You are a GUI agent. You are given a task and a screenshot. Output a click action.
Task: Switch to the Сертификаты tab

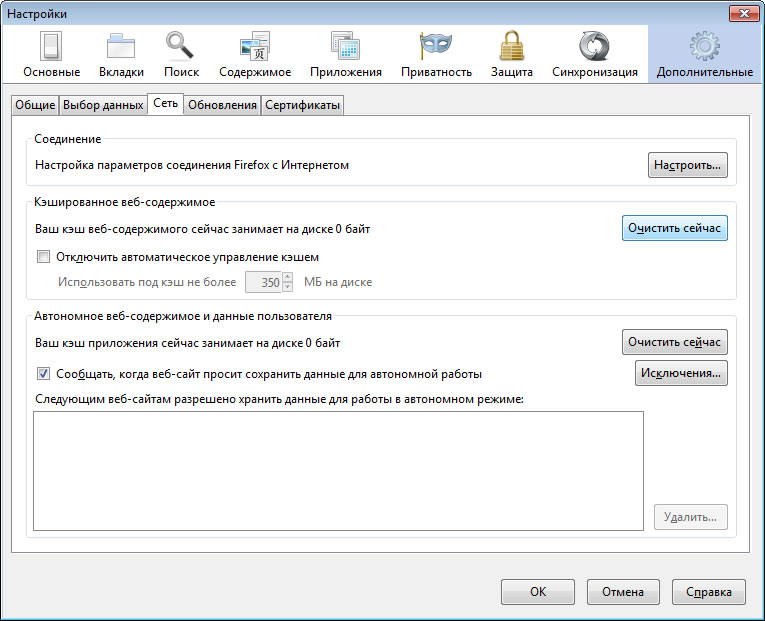[302, 105]
